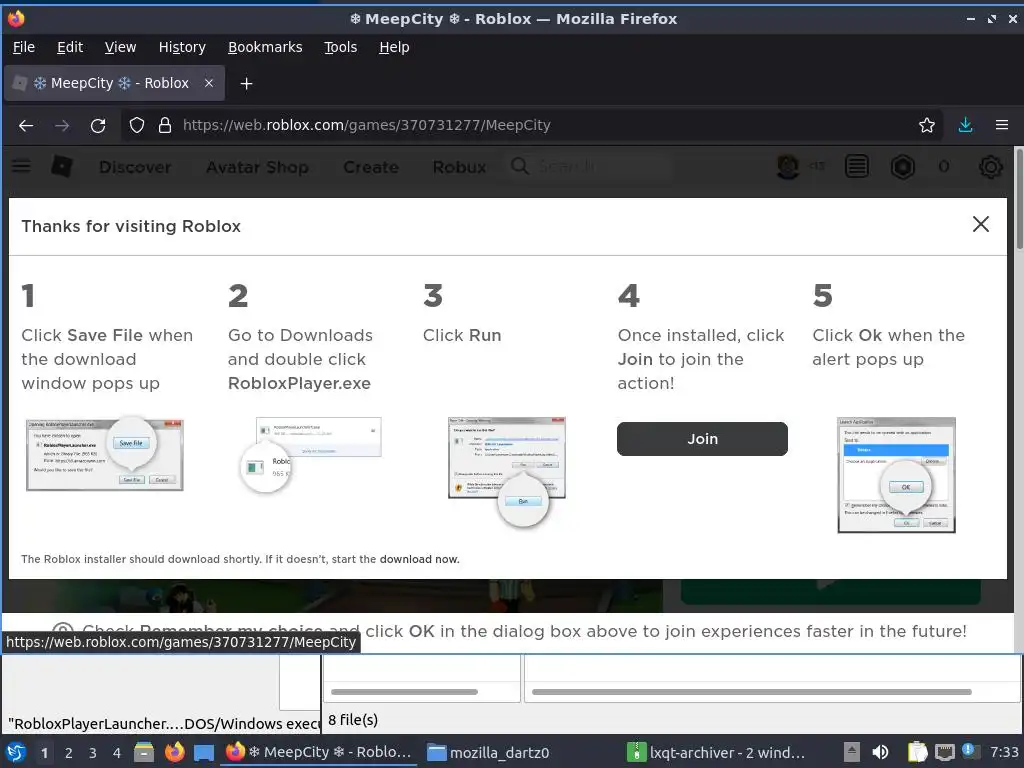Launch Firefox from the quick-launch icon
This screenshot has height=768, width=1024.
coord(174,752)
